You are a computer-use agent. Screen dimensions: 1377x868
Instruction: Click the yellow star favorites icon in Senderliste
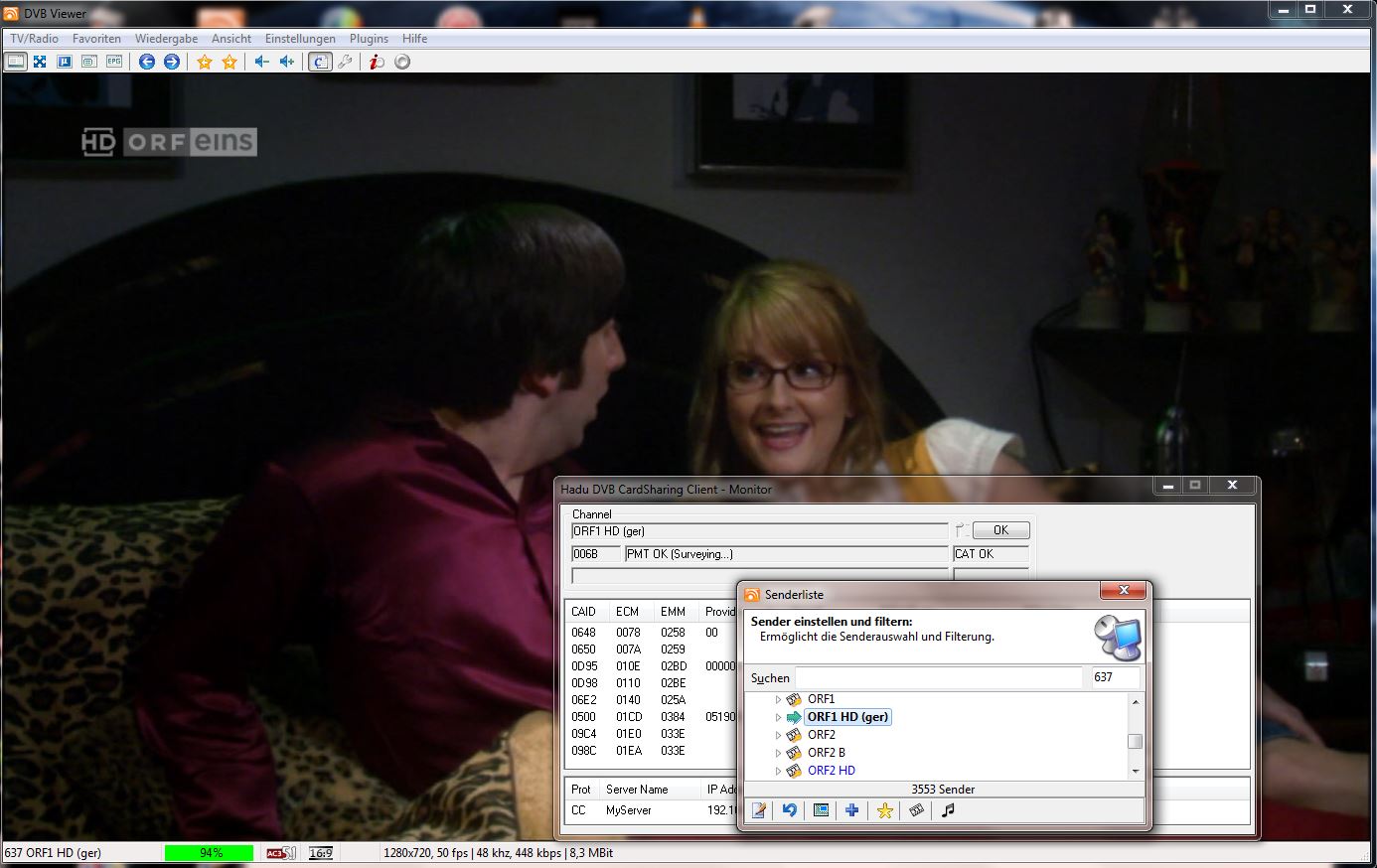(x=884, y=810)
